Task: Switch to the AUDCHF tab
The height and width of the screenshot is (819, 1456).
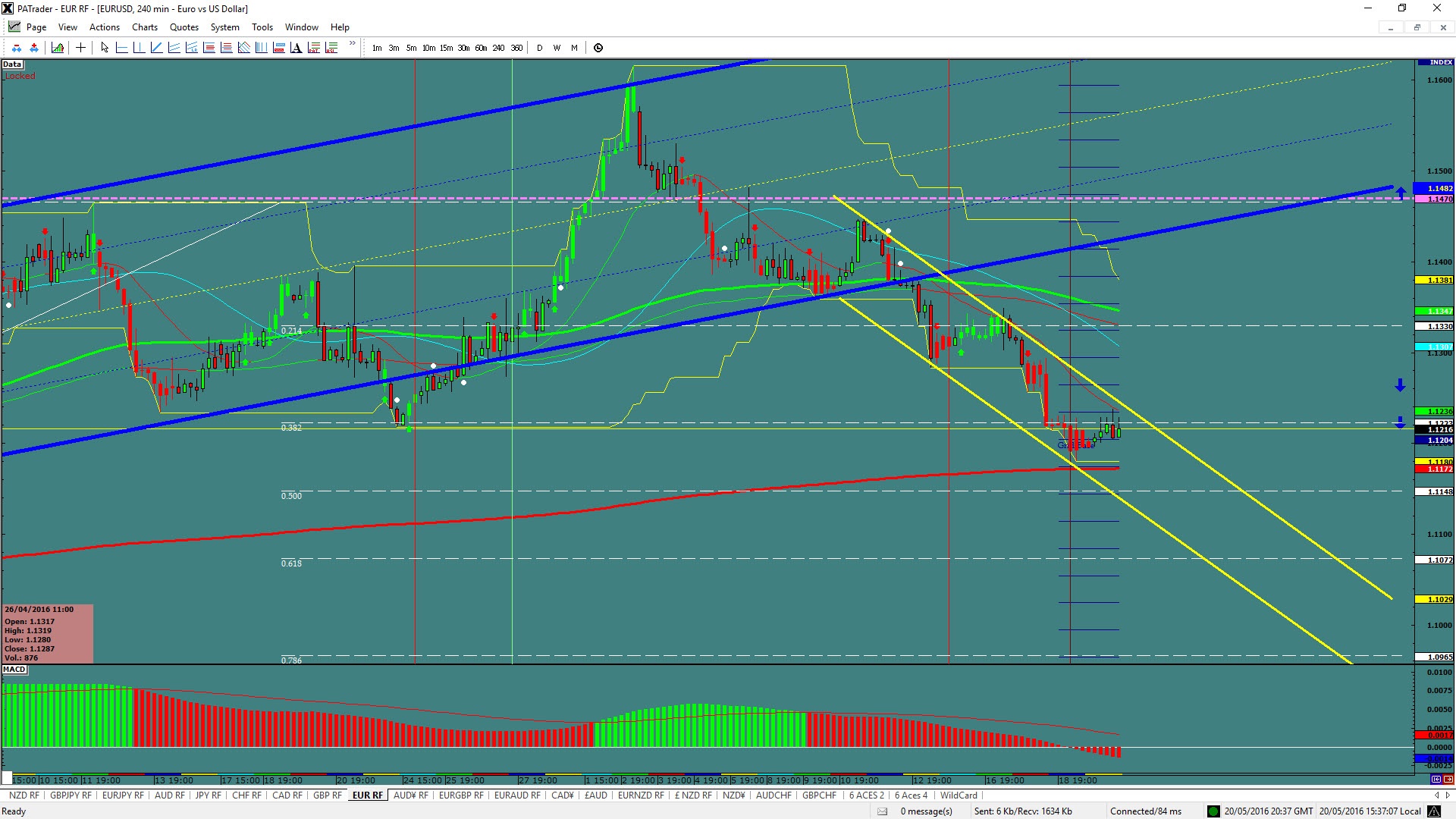Action: point(773,795)
